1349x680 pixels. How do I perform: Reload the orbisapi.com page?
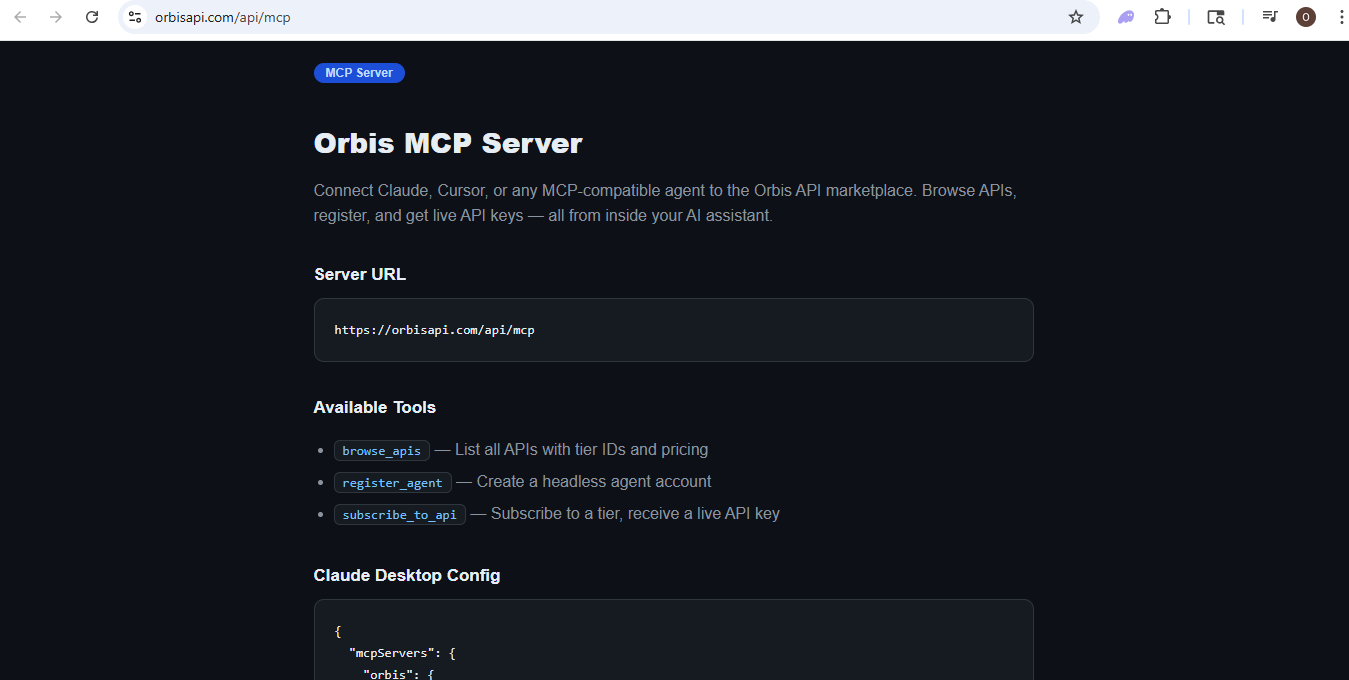92,16
